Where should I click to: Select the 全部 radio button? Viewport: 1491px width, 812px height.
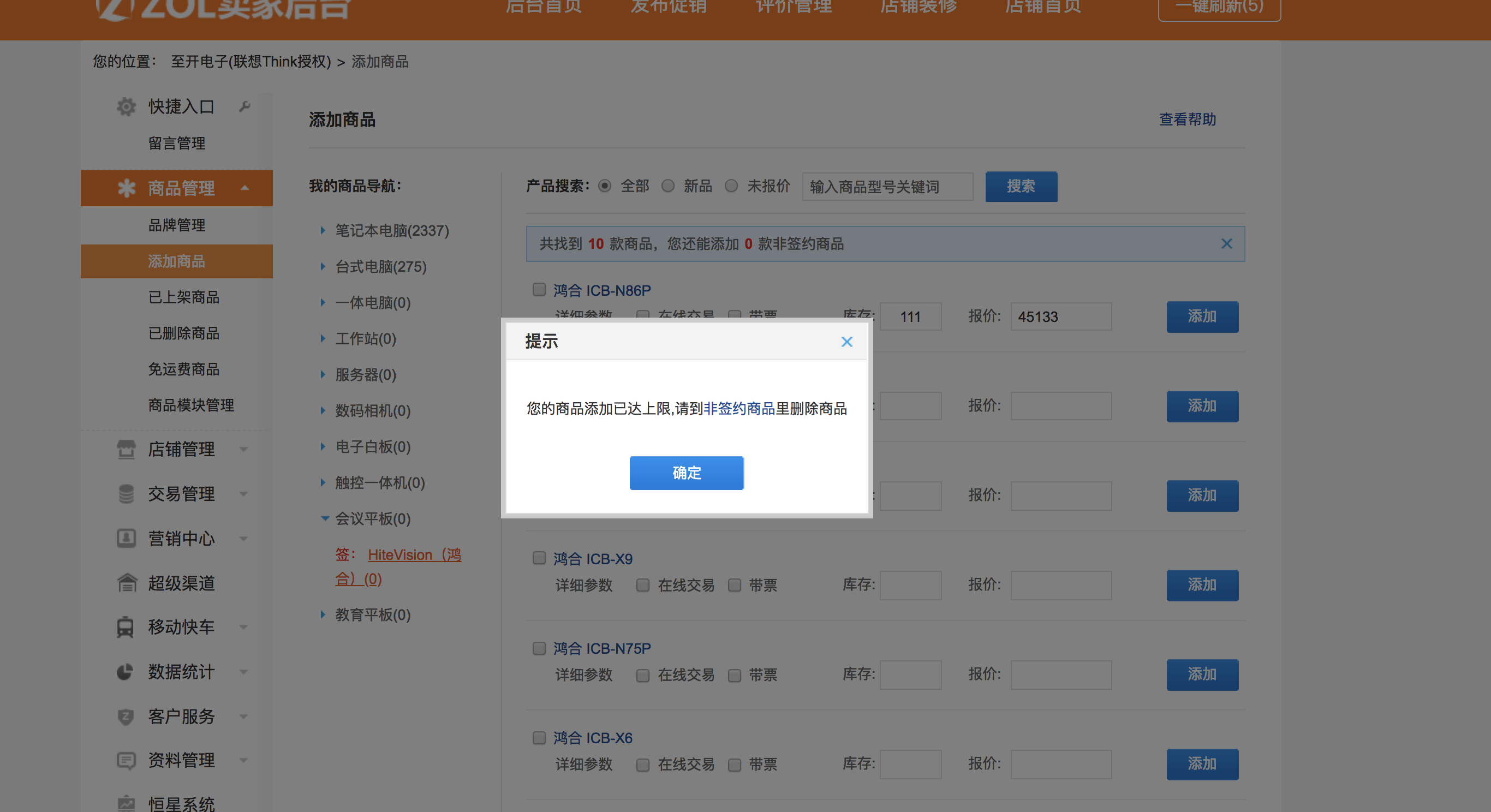604,186
